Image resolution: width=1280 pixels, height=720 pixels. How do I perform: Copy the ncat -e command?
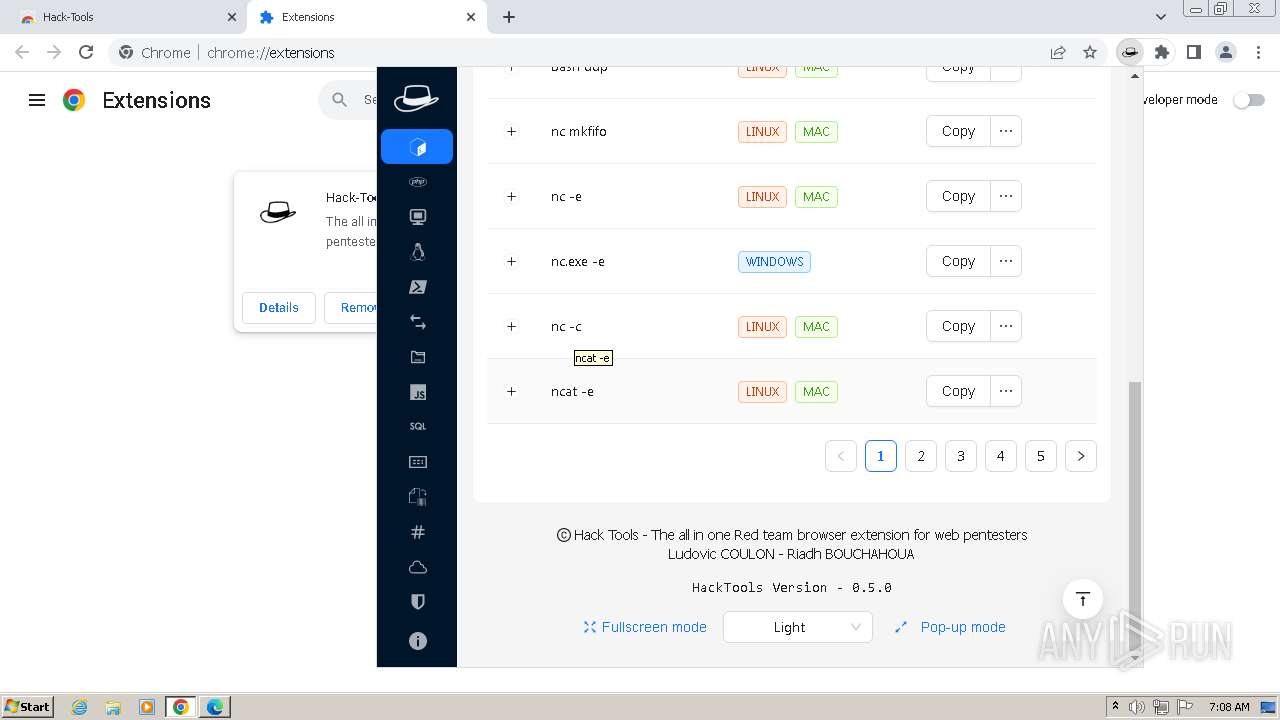click(x=958, y=391)
